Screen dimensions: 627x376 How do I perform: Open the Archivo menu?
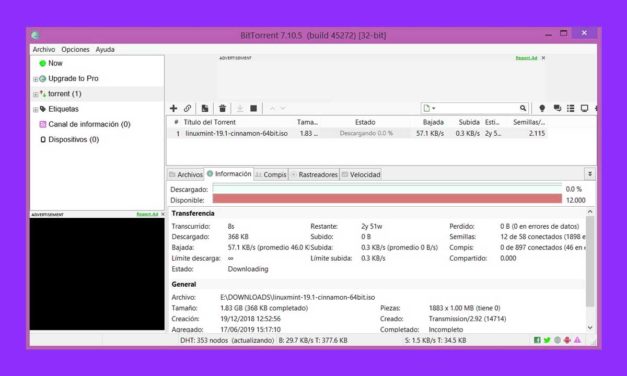coord(44,49)
